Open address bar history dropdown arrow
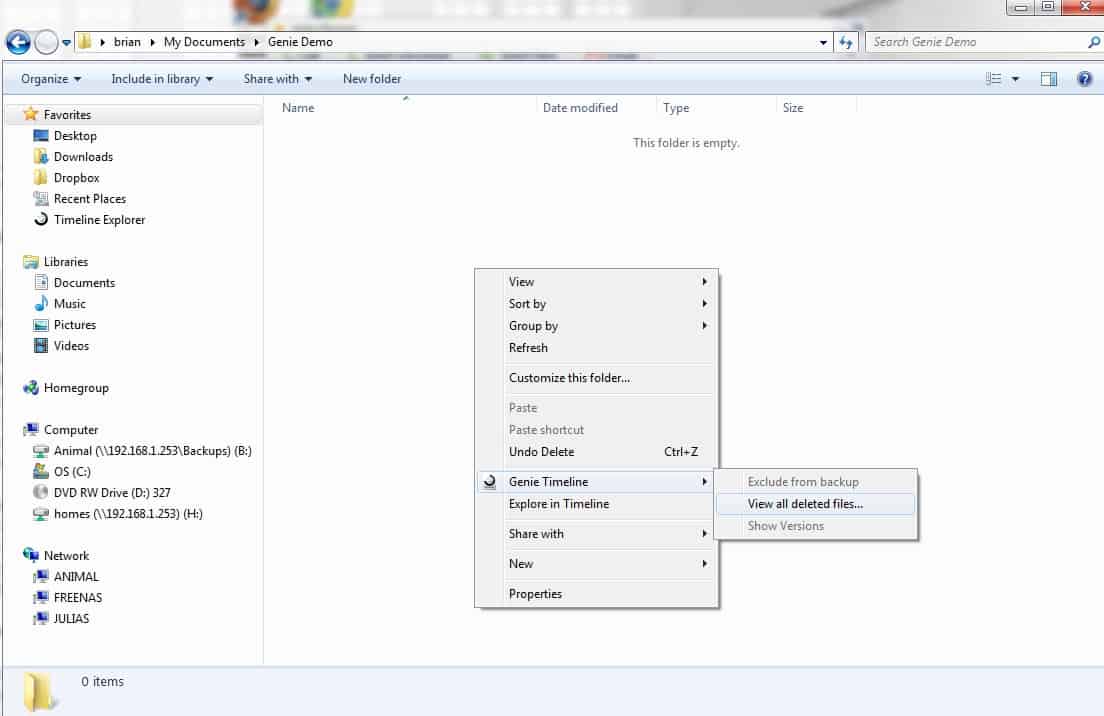The height and width of the screenshot is (716, 1104). point(823,42)
